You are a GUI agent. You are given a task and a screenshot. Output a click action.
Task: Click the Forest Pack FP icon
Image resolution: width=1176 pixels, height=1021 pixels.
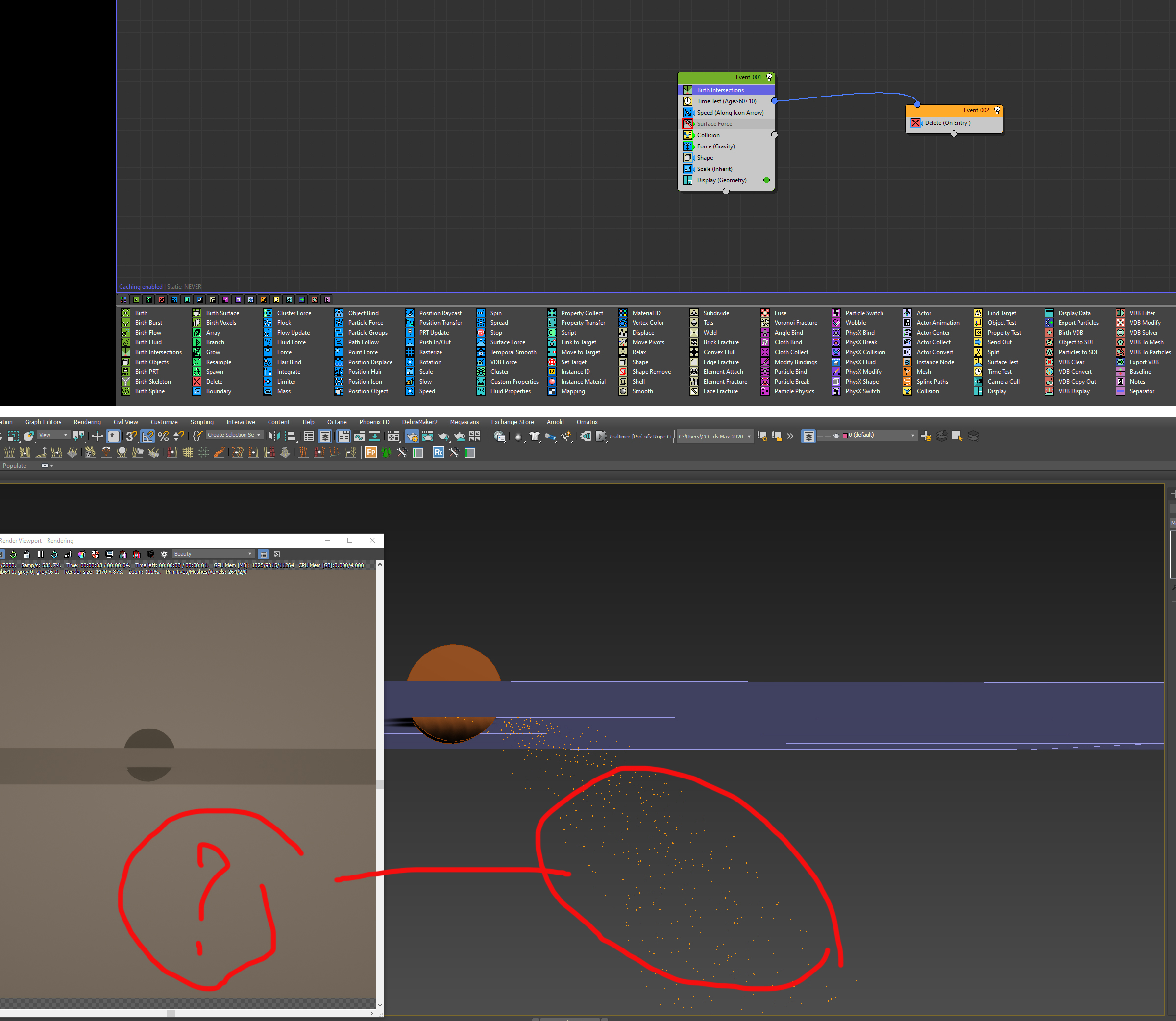[371, 452]
